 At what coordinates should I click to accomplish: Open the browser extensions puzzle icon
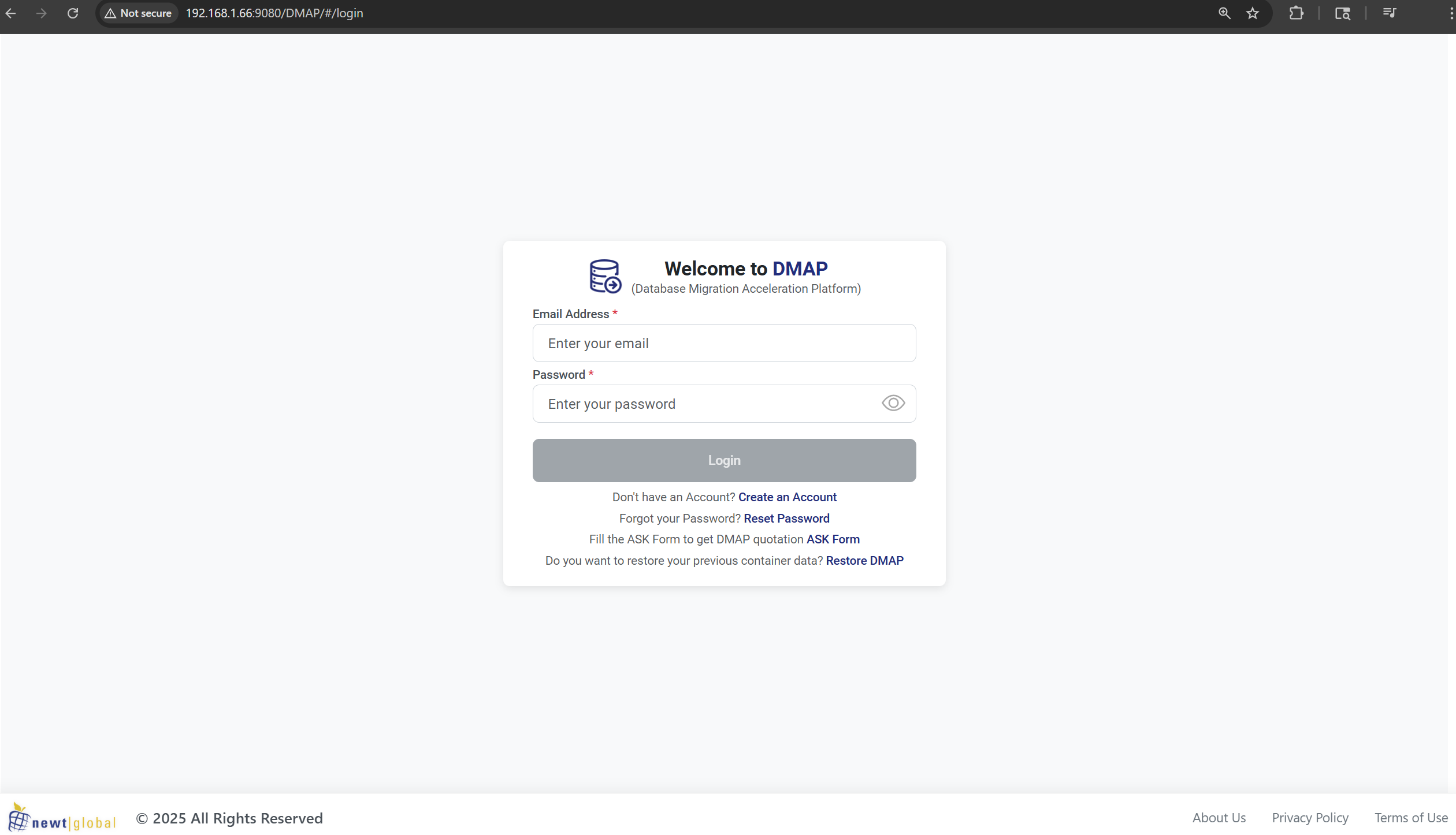(x=1296, y=13)
